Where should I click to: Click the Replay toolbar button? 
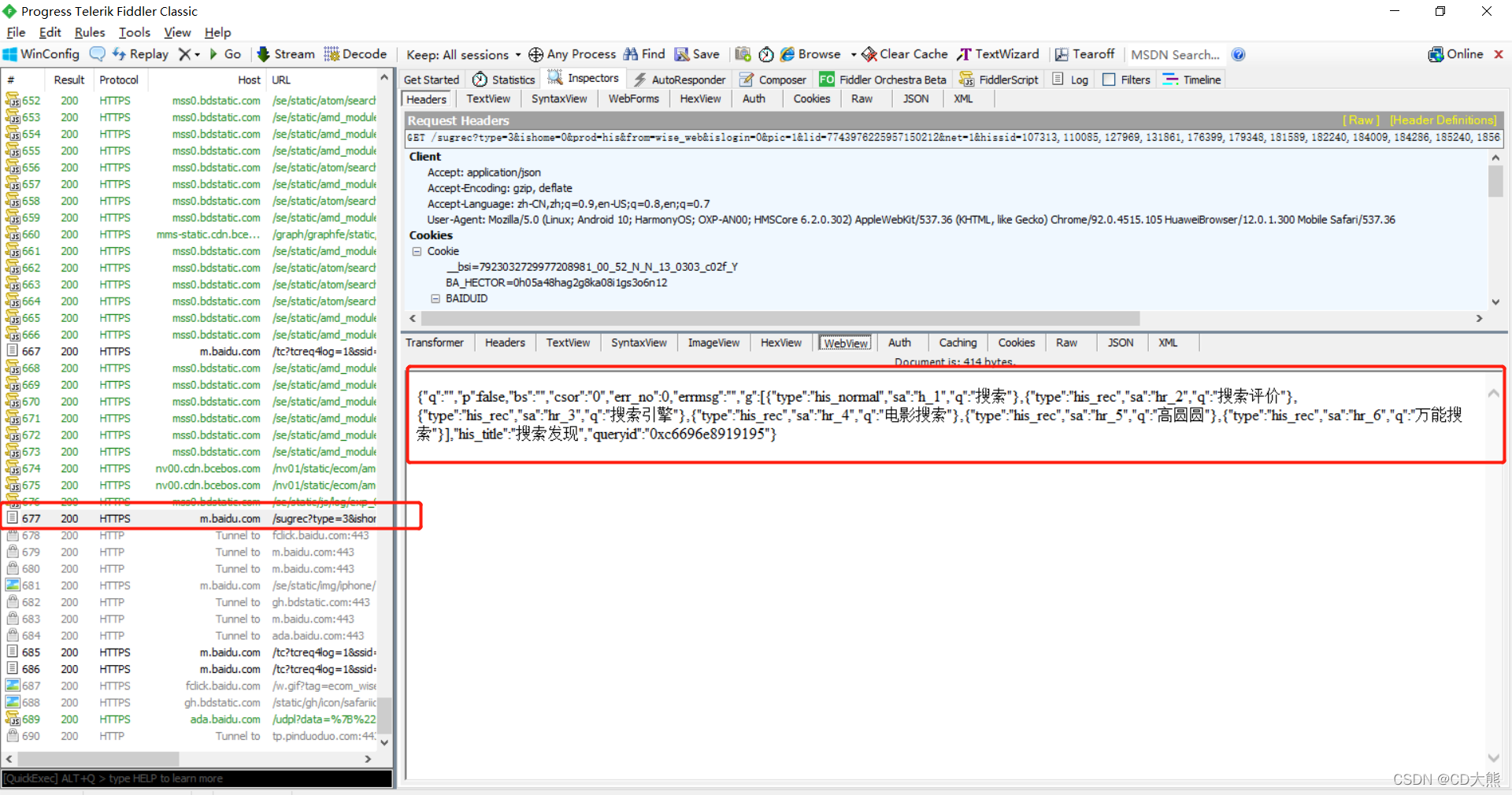click(x=140, y=54)
